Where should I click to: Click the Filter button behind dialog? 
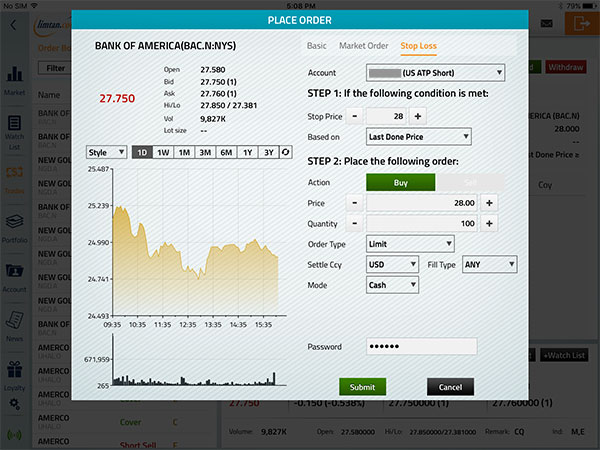(x=55, y=68)
